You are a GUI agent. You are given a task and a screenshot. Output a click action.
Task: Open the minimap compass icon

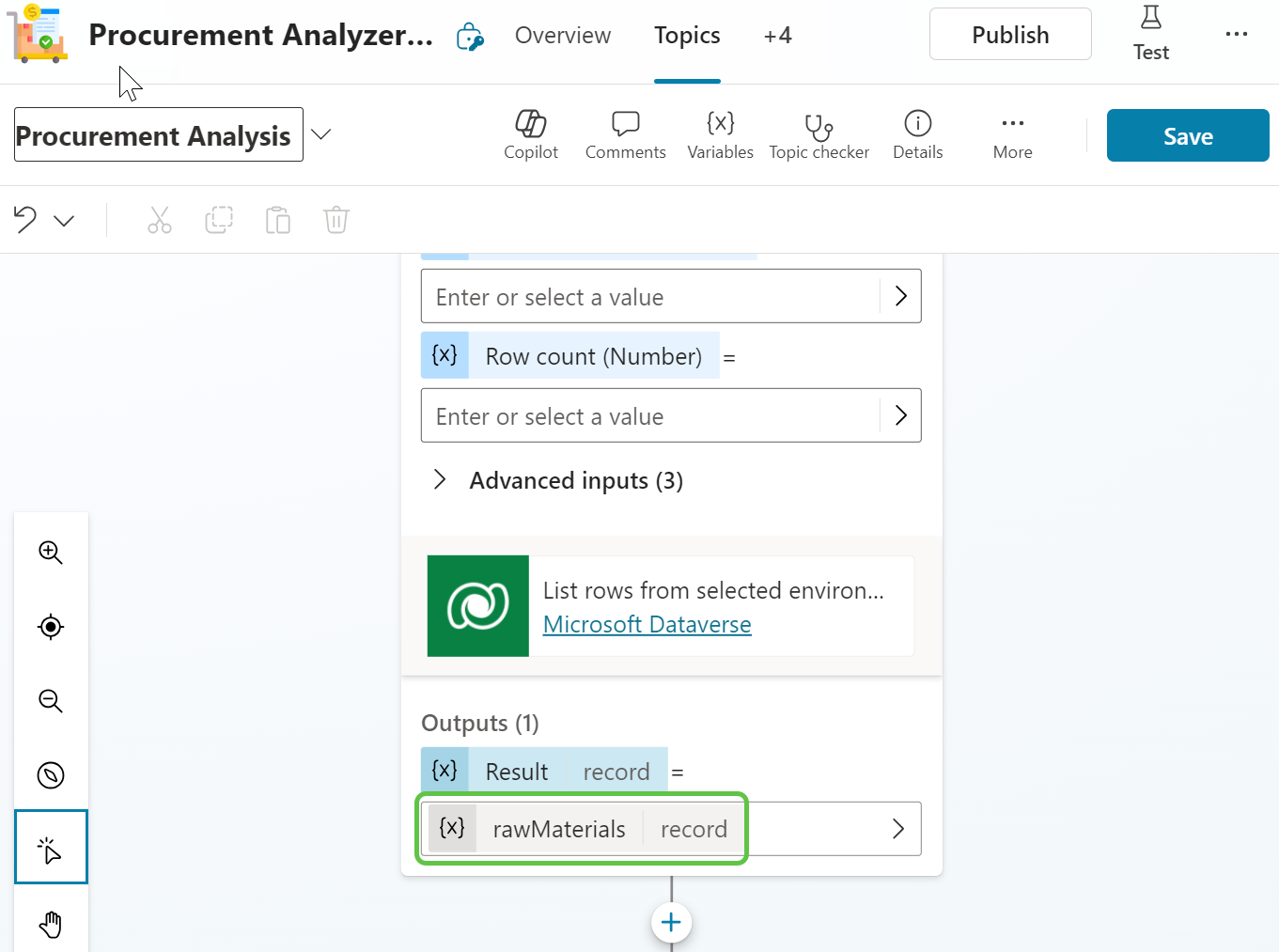point(51,775)
